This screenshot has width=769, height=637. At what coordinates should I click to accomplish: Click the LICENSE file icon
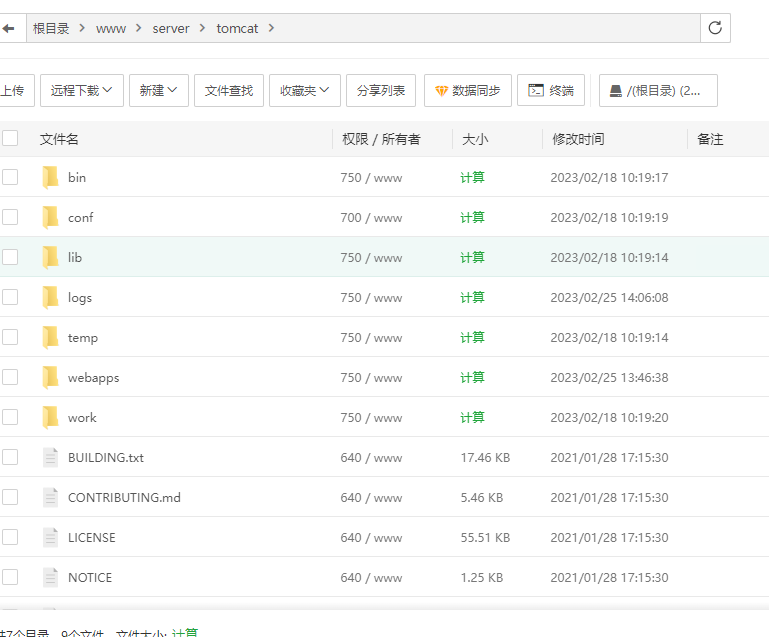[x=51, y=537]
